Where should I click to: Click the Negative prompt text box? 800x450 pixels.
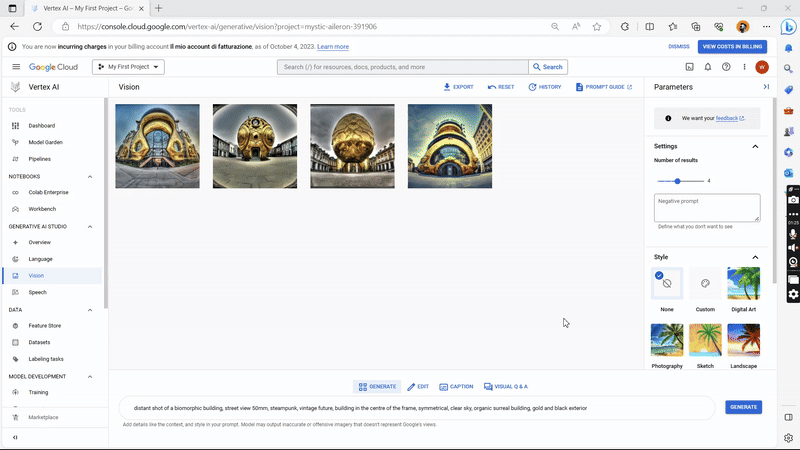coord(706,207)
